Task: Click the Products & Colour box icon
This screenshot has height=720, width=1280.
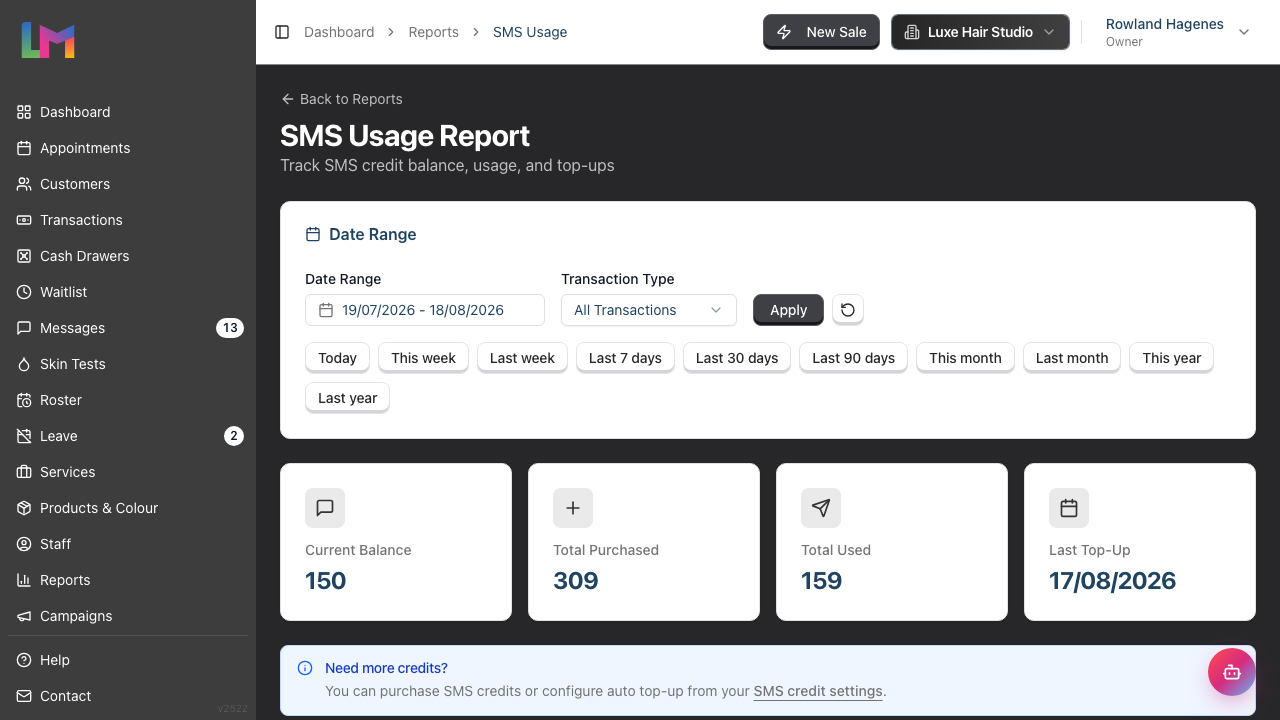Action: coord(24,508)
